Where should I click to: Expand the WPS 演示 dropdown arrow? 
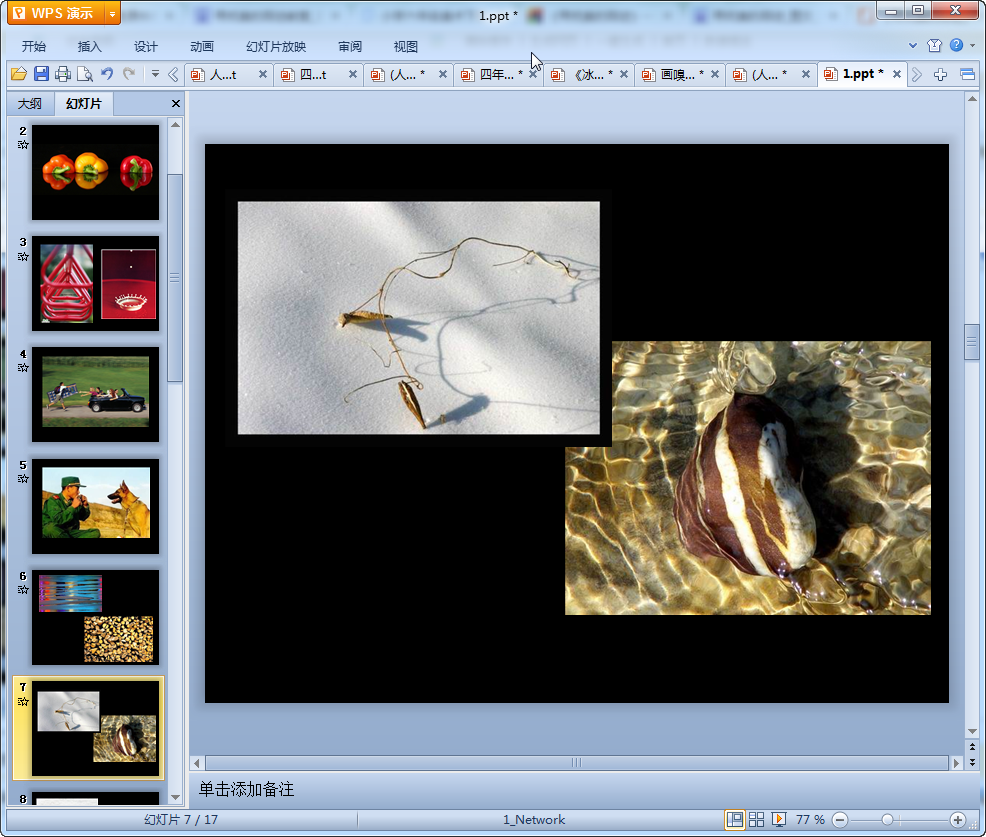click(x=112, y=13)
